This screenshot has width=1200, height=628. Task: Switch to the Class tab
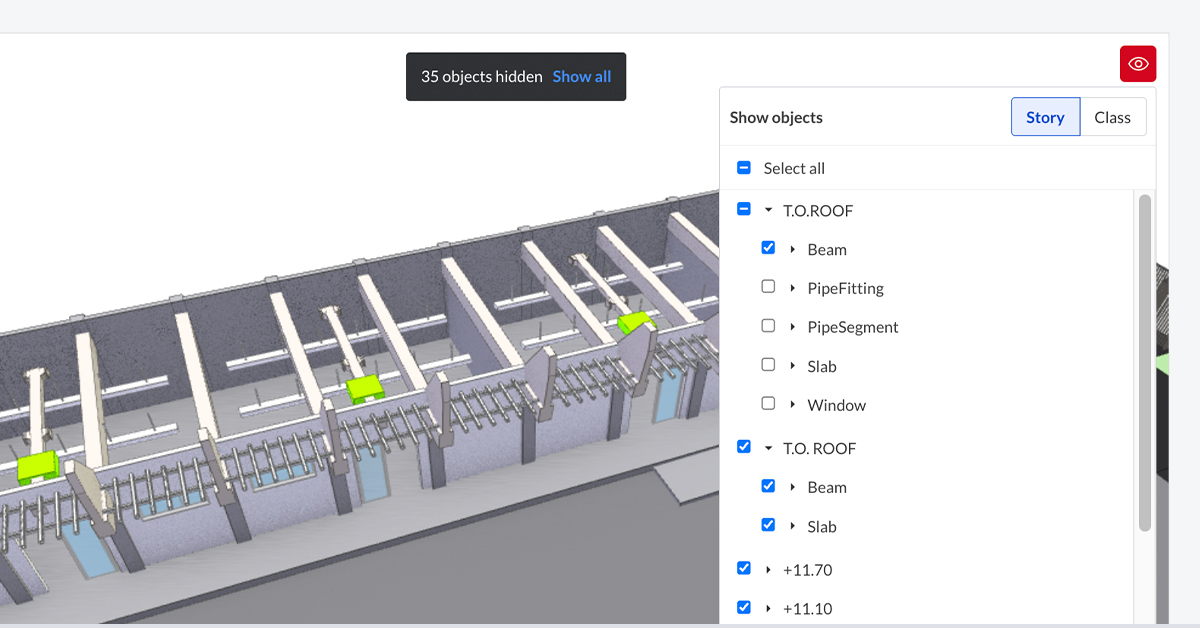tap(1112, 117)
